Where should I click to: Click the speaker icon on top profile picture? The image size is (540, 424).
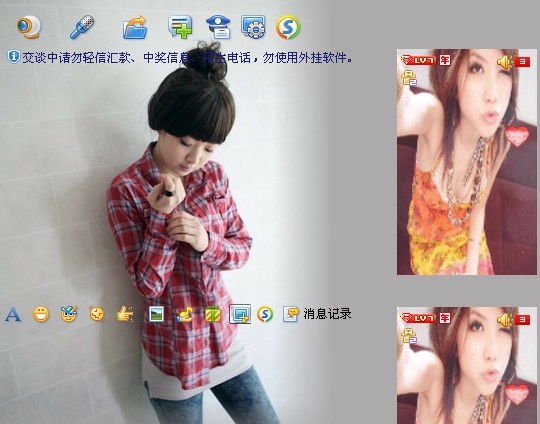505,62
